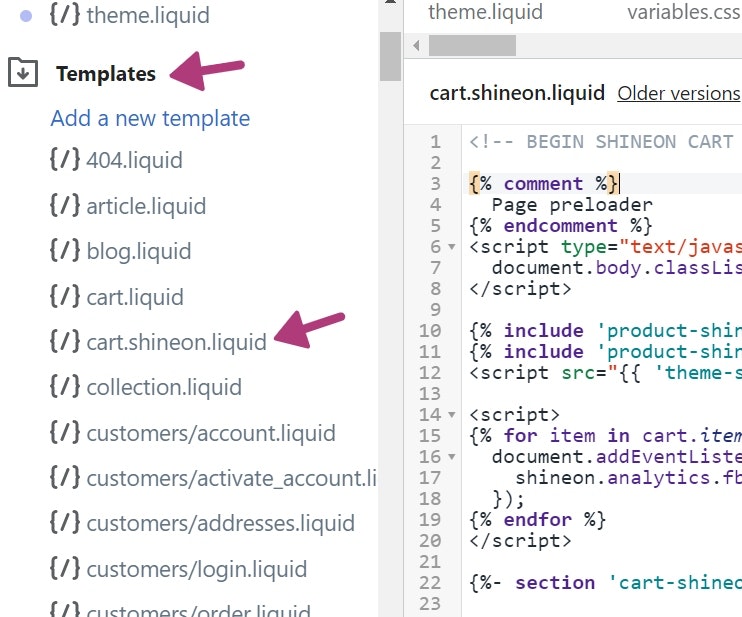Click the BEGIN SHINEON CART comment line

pyautogui.click(x=601, y=142)
